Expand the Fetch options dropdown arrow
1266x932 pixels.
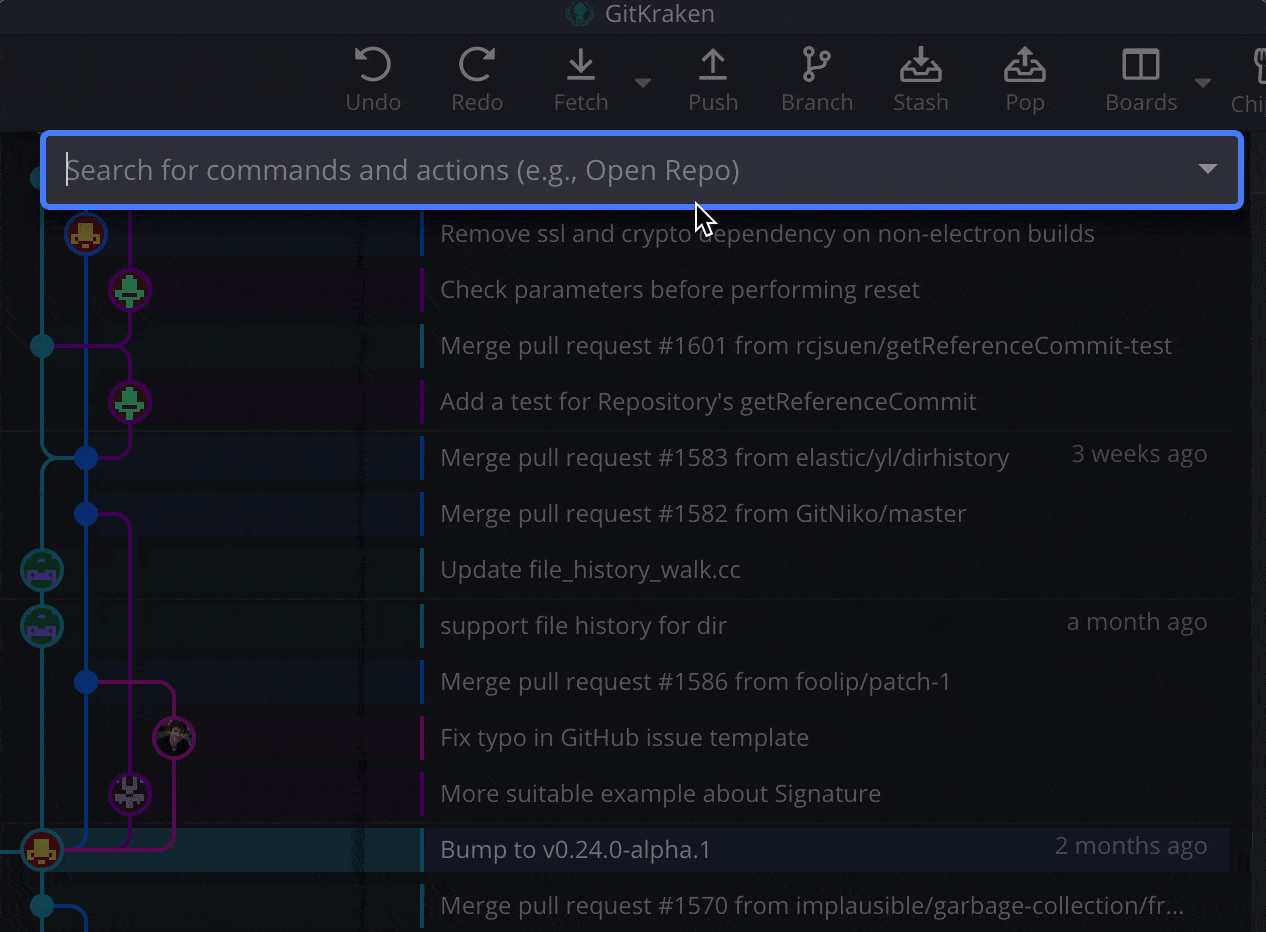643,82
